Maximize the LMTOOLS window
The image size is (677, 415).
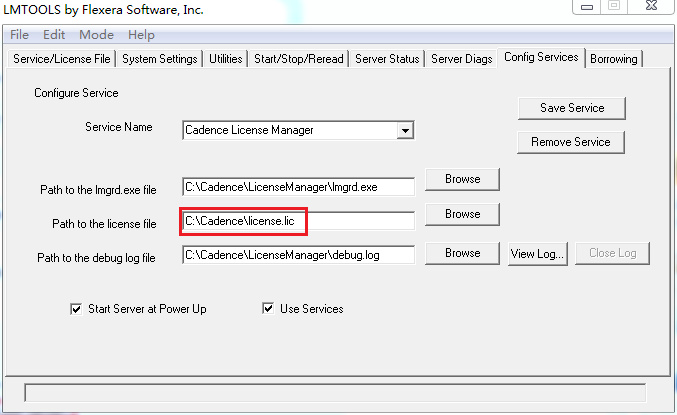coord(614,6)
